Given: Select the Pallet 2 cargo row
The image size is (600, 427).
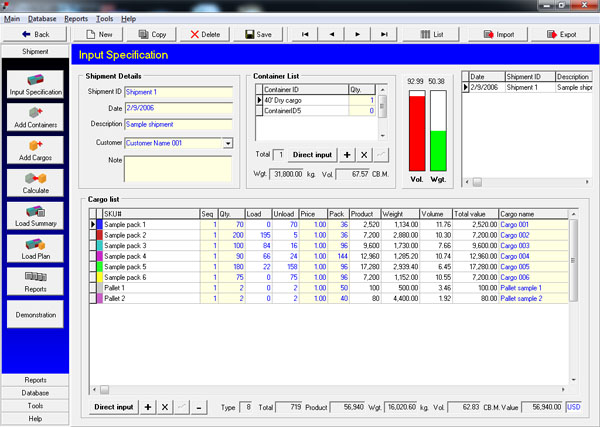Looking at the screenshot, I should 329,298.
